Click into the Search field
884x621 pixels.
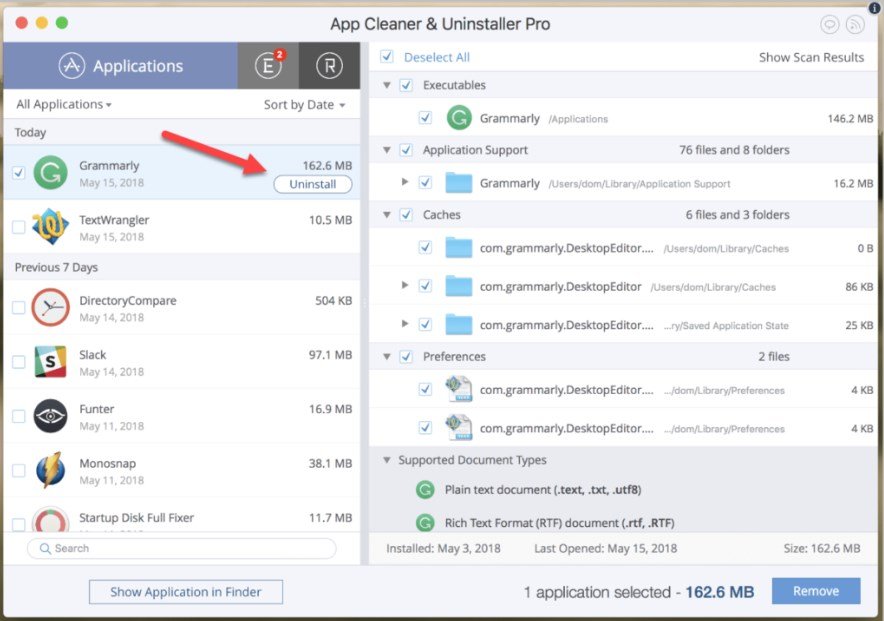click(x=182, y=548)
